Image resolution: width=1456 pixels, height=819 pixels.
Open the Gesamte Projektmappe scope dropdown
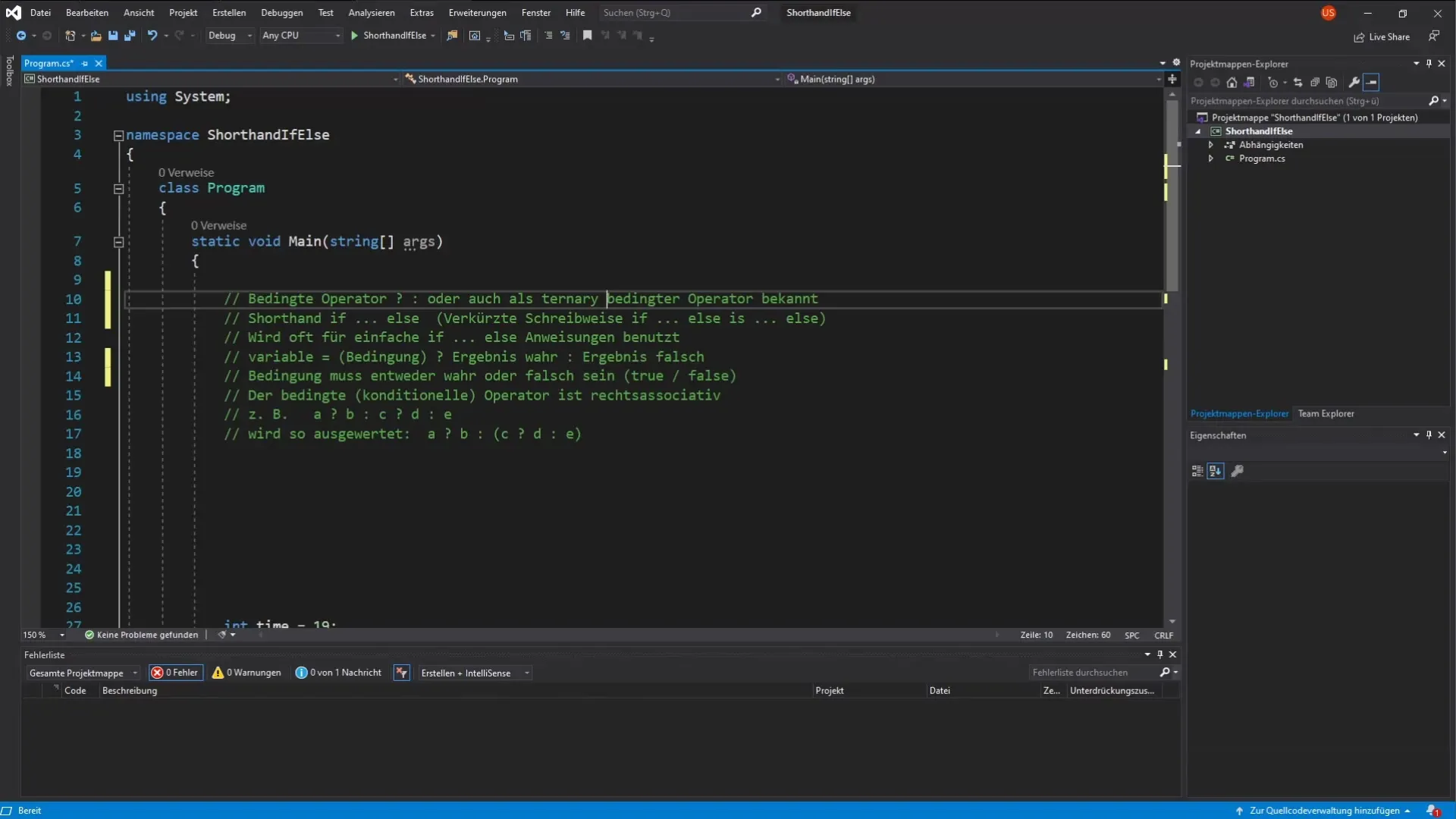tap(83, 673)
